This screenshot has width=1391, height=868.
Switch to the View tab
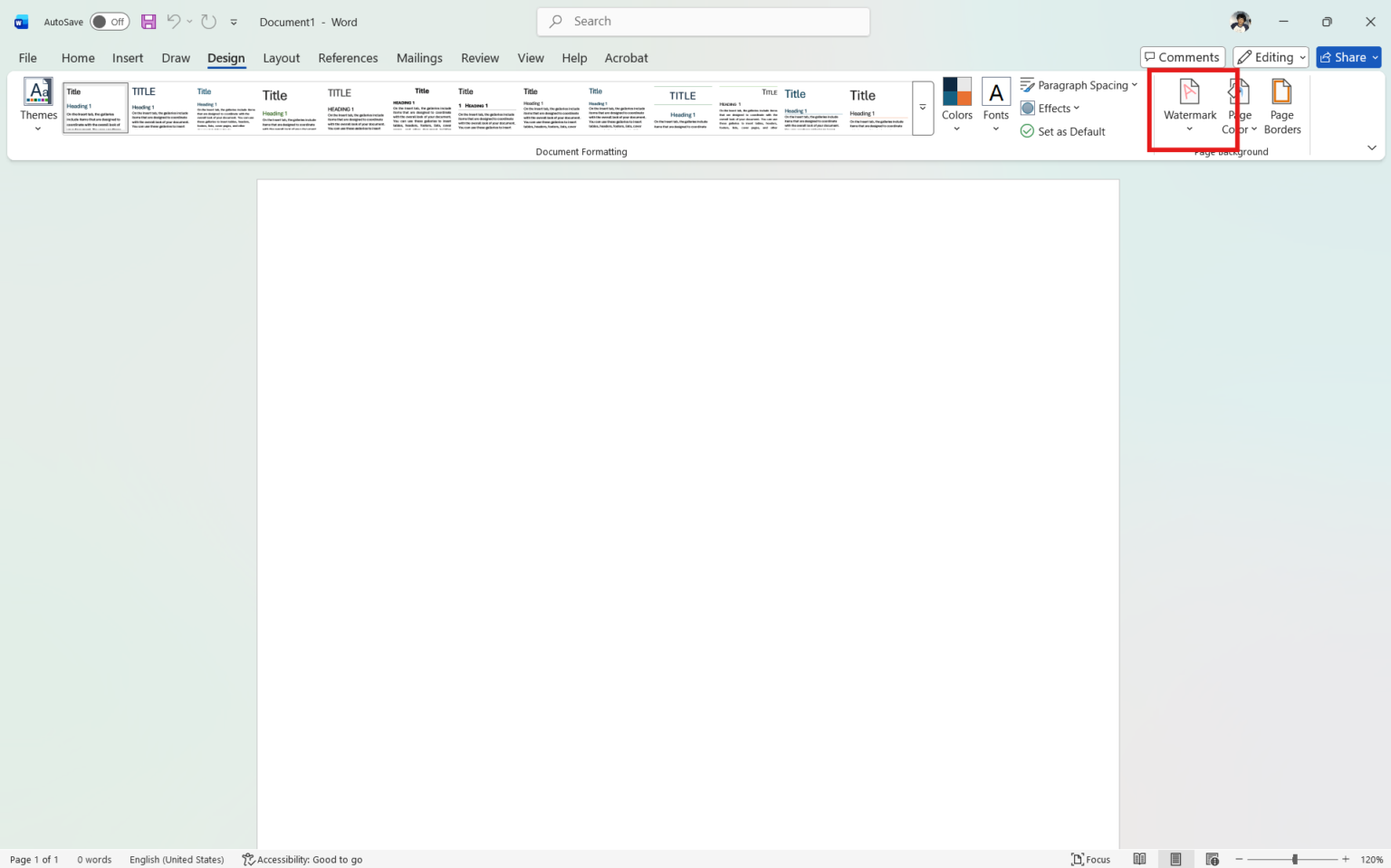(531, 58)
